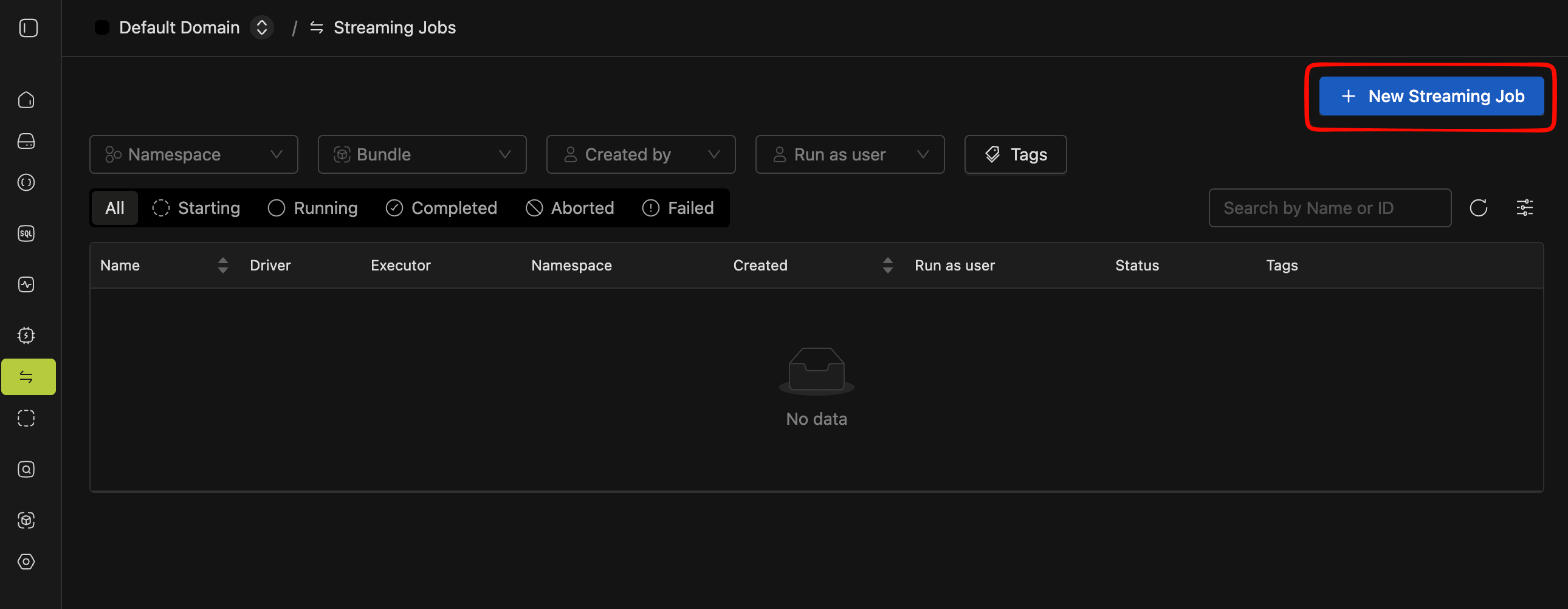The width and height of the screenshot is (1568, 609).
Task: Filter by Completed status tab
Action: pyautogui.click(x=441, y=208)
